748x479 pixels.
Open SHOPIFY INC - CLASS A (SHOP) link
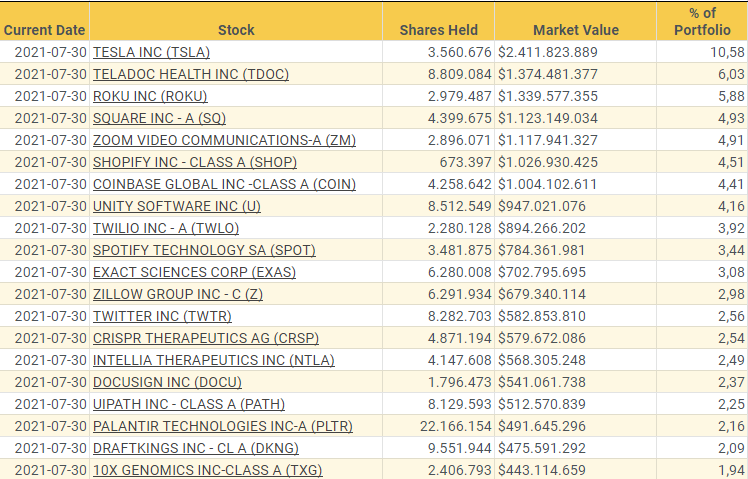pos(195,162)
